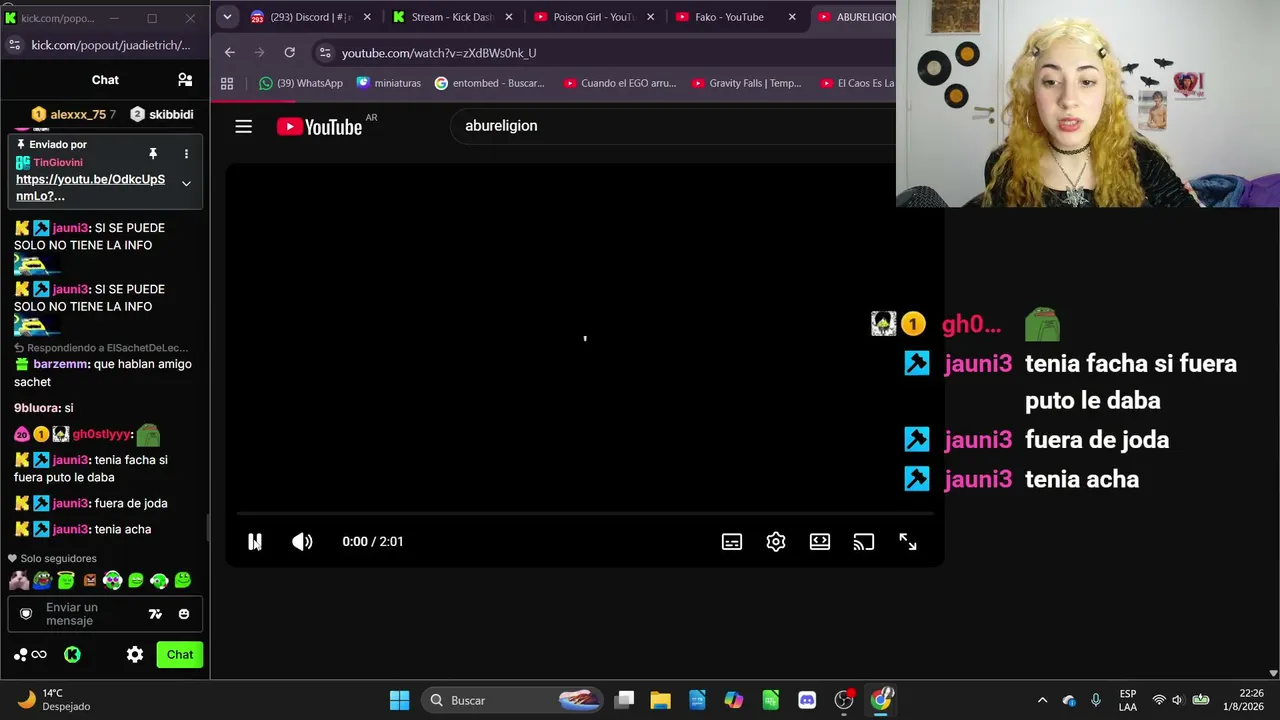Switch to the Fako - YouTube tab
This screenshot has width=1280, height=720.
click(x=735, y=17)
